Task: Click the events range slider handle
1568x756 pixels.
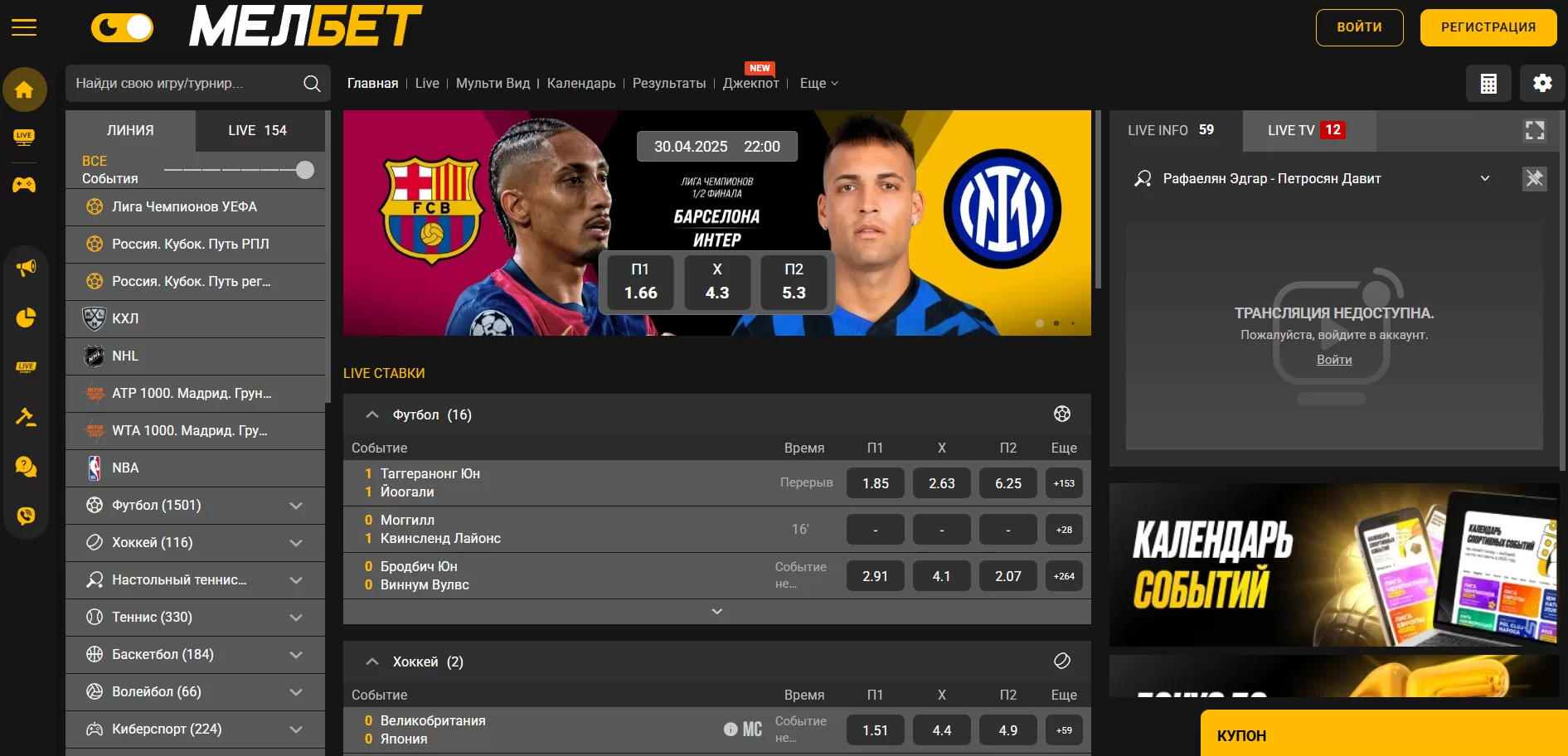Action: (305, 170)
